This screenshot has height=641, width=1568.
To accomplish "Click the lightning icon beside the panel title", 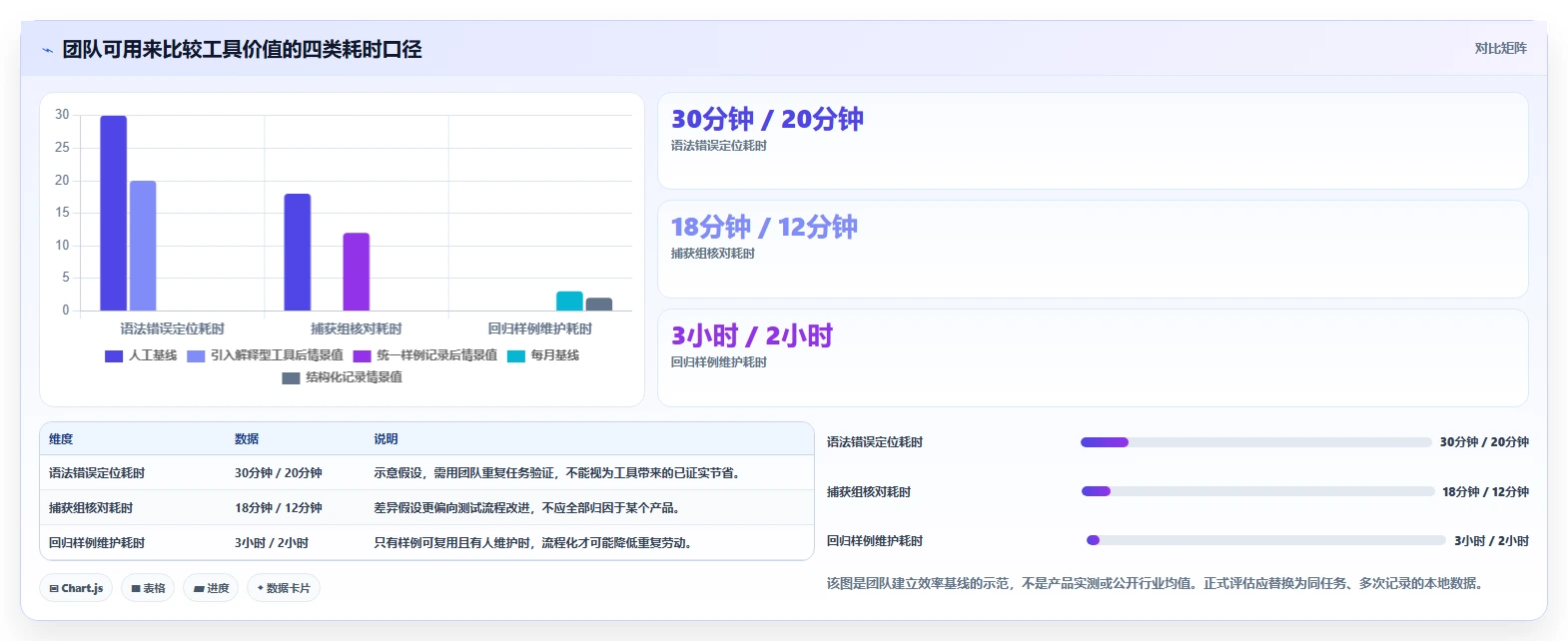I will tap(47, 50).
